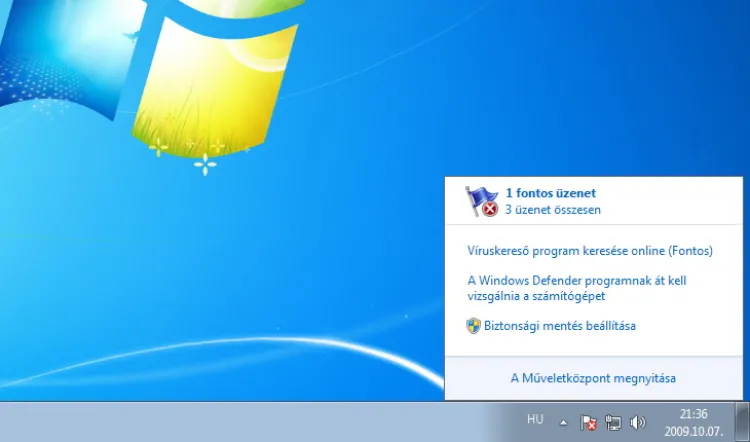Screen dimensions: 750x442
Task: Open the Windows Defender scan message link
Action: (x=577, y=288)
